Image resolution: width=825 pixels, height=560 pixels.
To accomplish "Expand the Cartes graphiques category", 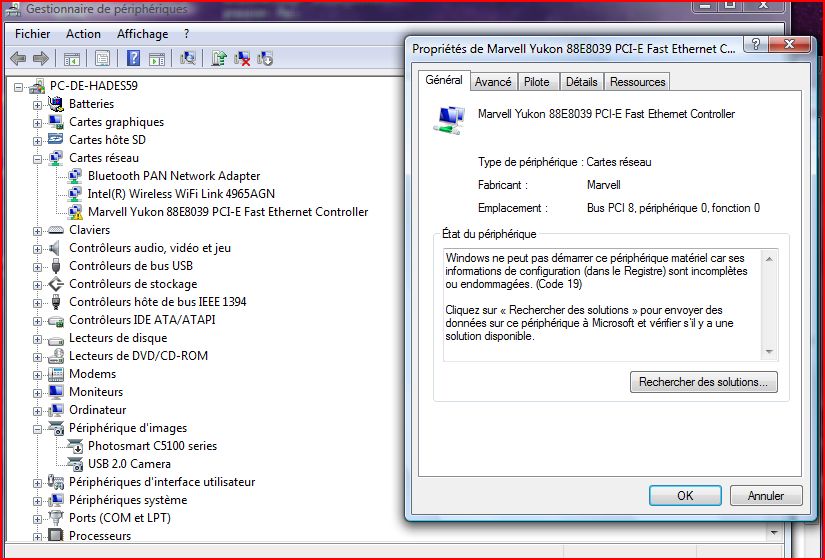I will [37, 123].
